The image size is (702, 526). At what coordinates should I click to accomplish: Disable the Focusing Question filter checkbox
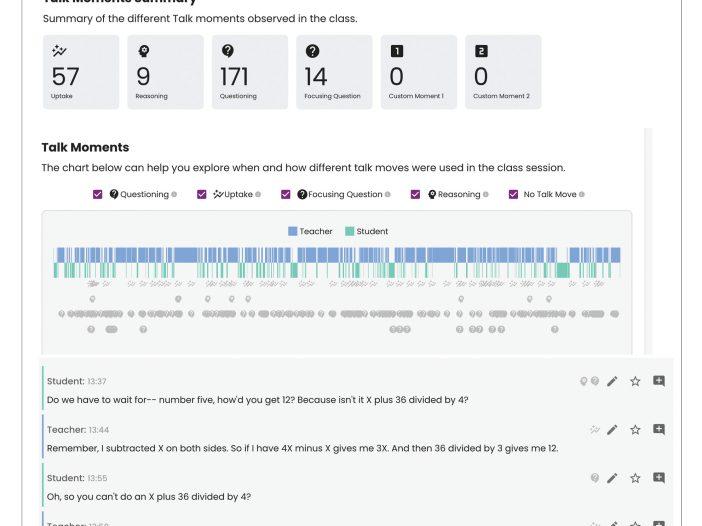point(286,194)
